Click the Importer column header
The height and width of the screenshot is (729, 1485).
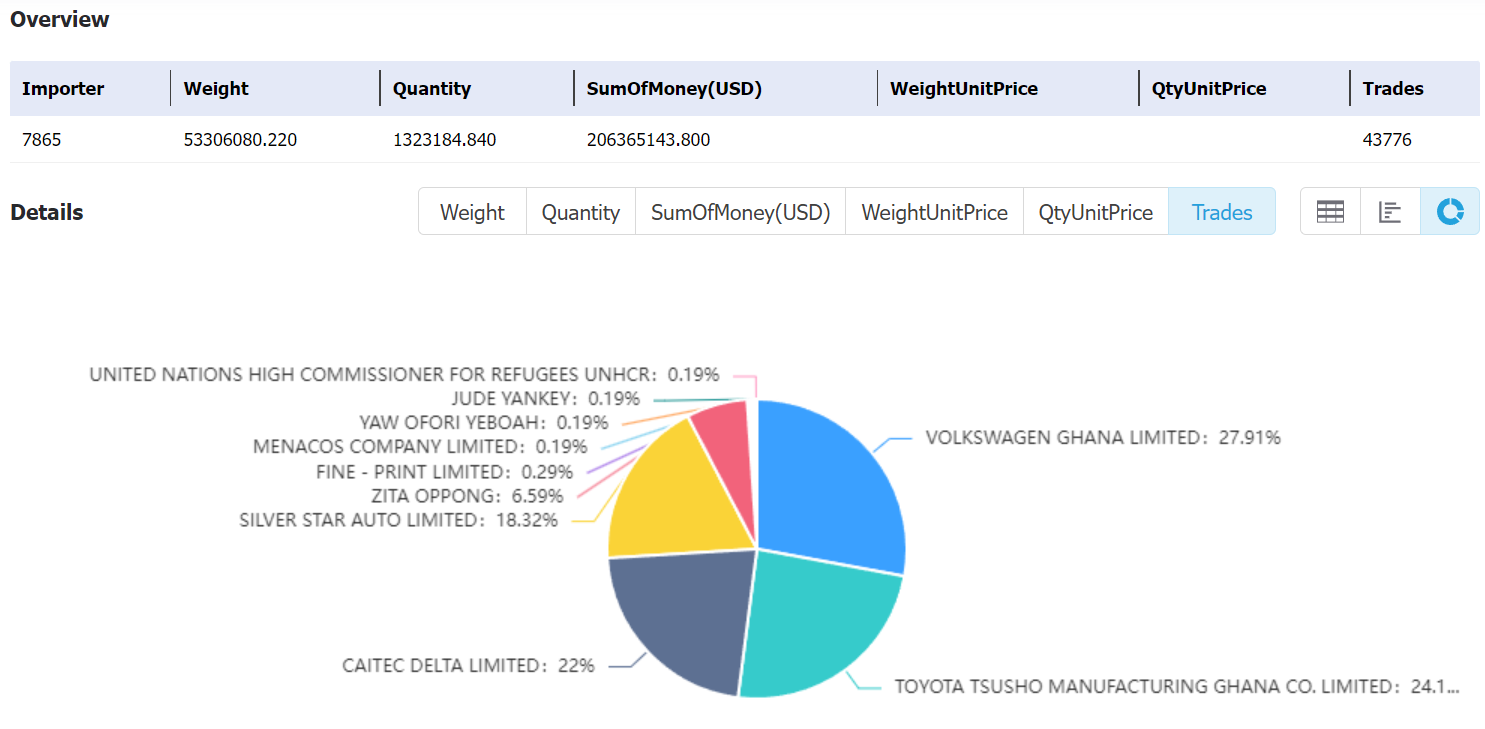pos(63,88)
